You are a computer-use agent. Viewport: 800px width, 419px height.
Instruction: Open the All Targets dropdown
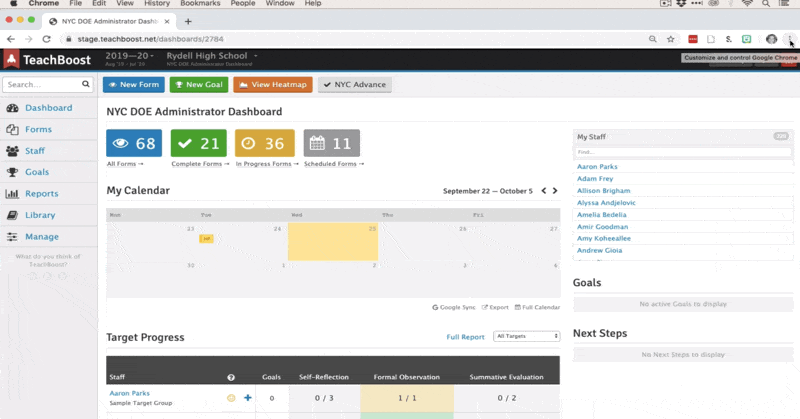pyautogui.click(x=527, y=336)
